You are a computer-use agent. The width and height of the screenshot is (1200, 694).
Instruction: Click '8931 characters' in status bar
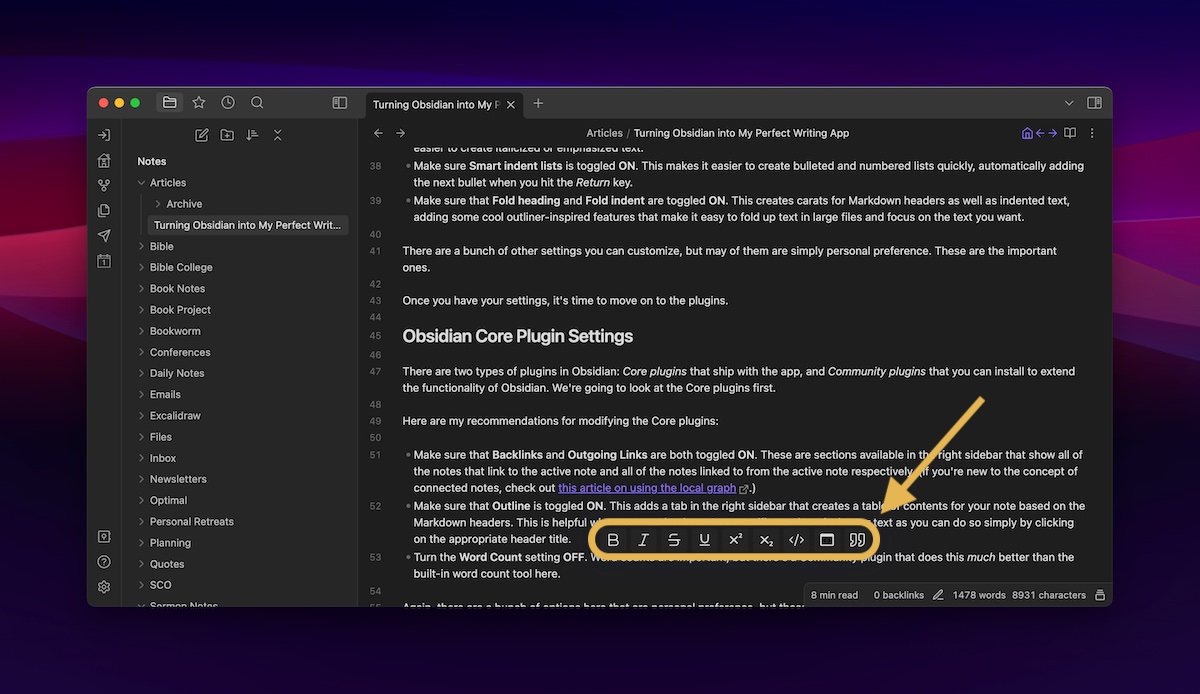coord(1049,595)
